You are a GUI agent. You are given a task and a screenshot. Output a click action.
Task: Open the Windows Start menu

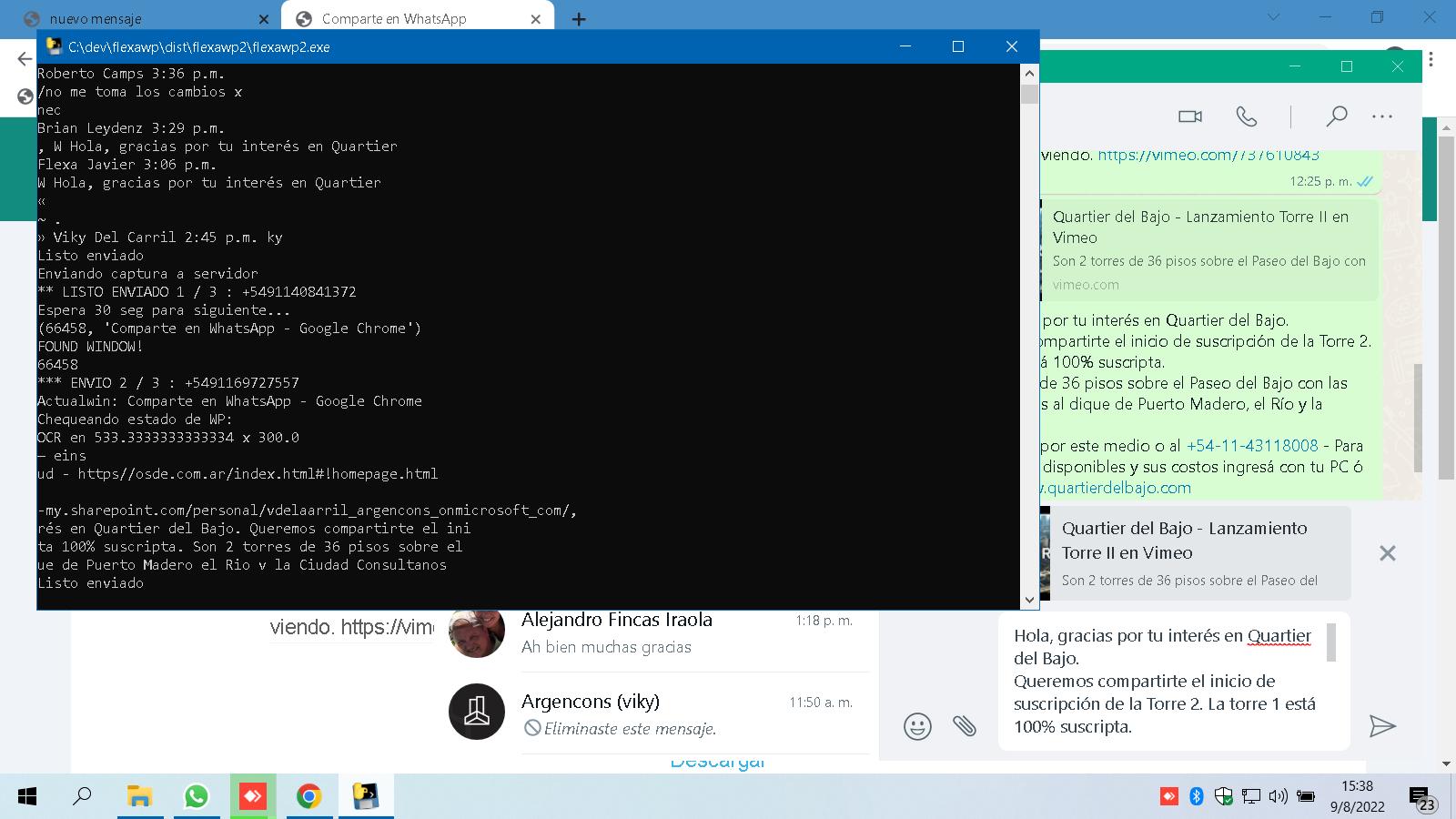[27, 797]
